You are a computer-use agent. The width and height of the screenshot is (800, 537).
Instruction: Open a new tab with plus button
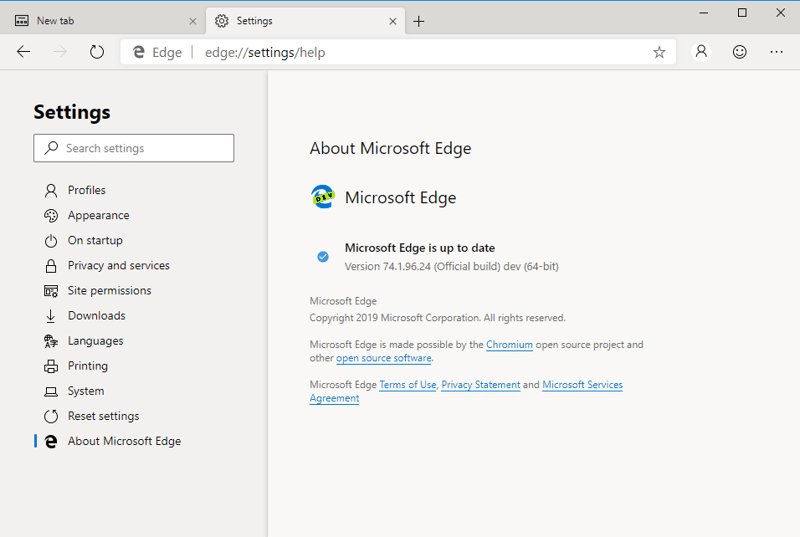pyautogui.click(x=418, y=21)
